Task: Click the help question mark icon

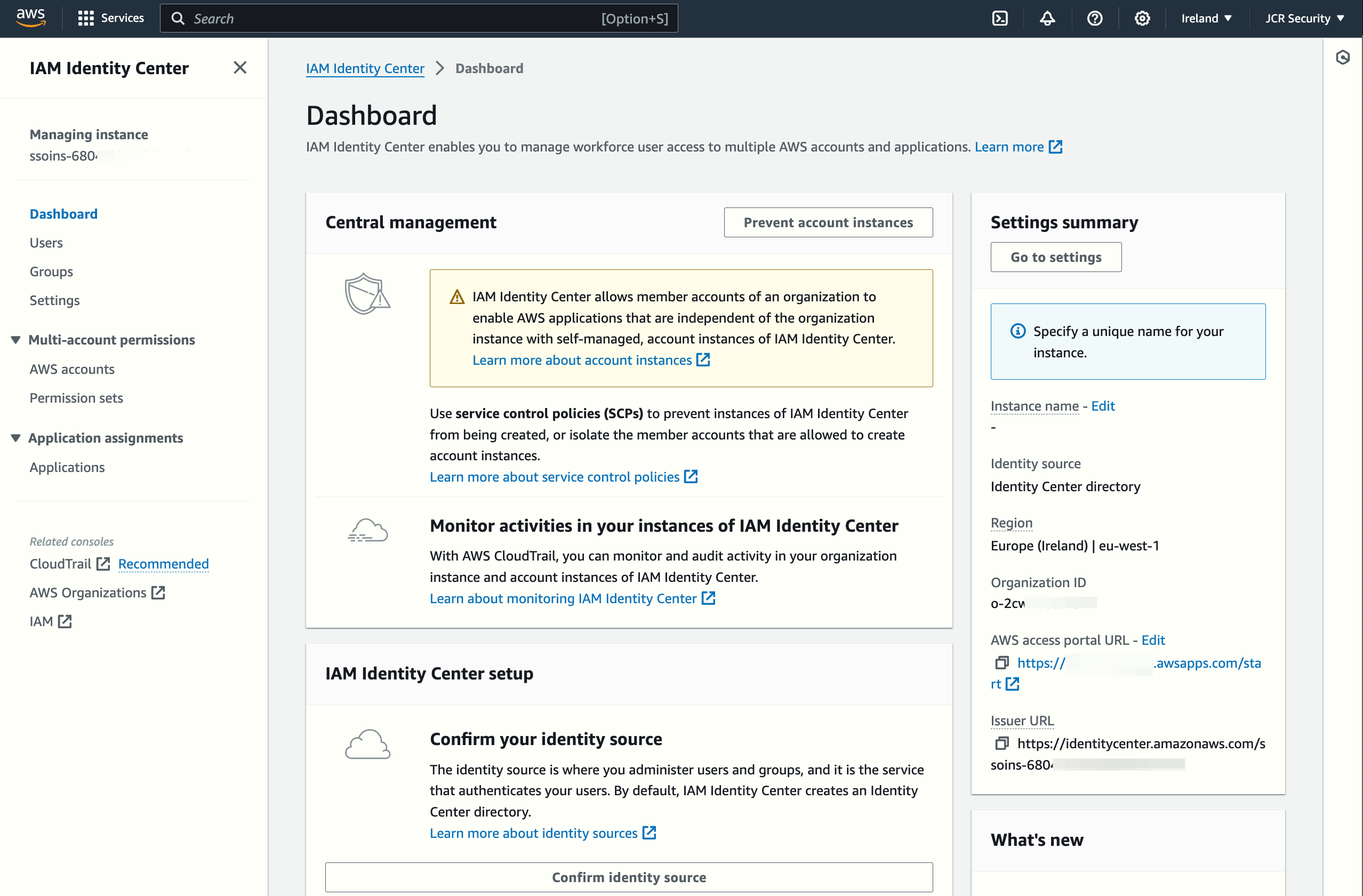Action: tap(1094, 18)
